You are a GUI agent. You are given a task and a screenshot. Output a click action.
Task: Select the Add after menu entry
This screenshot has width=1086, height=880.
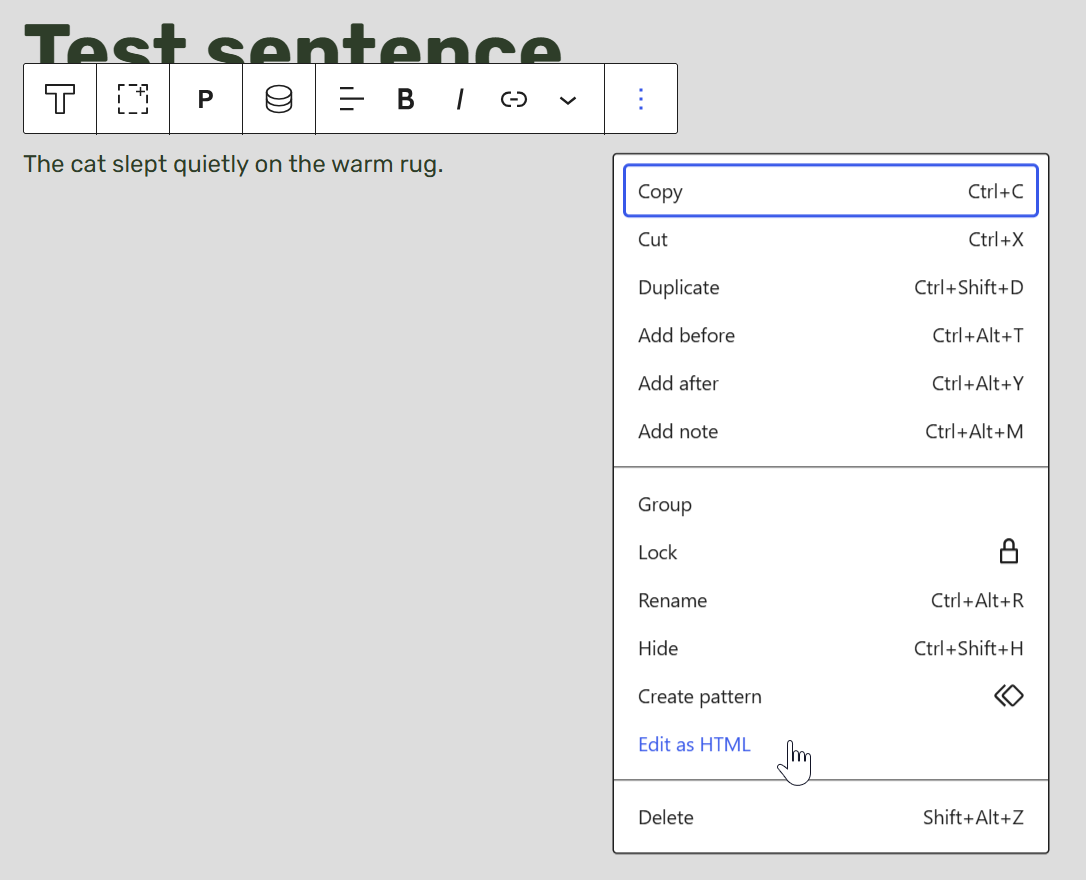click(831, 384)
